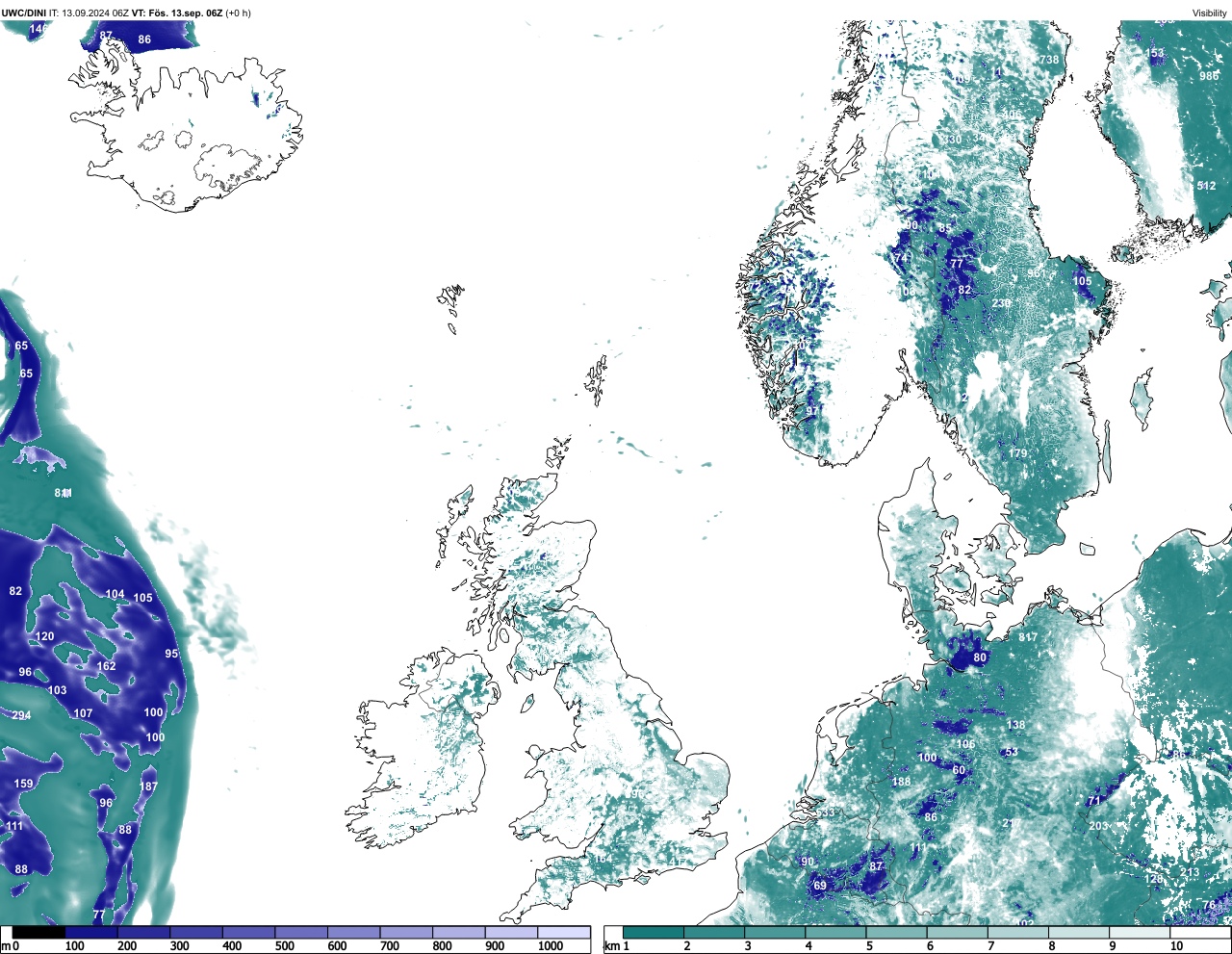1232x954 pixels.
Task: Click the '10' label on the km legend
Action: [x=1176, y=946]
